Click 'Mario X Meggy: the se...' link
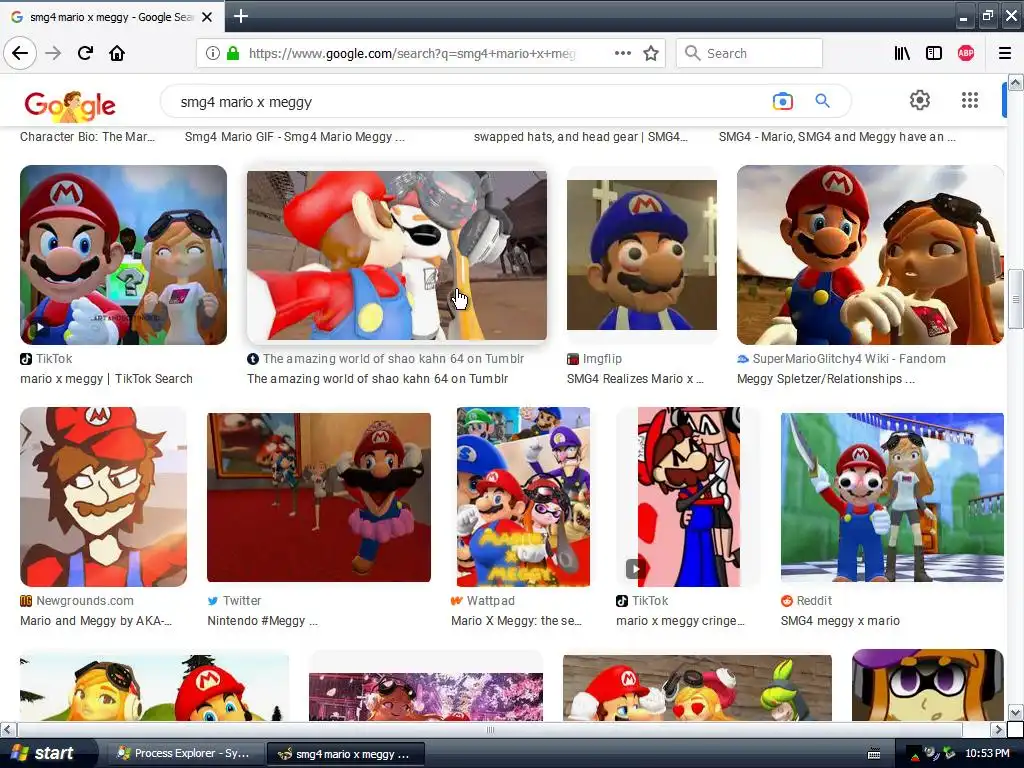 [x=516, y=620]
